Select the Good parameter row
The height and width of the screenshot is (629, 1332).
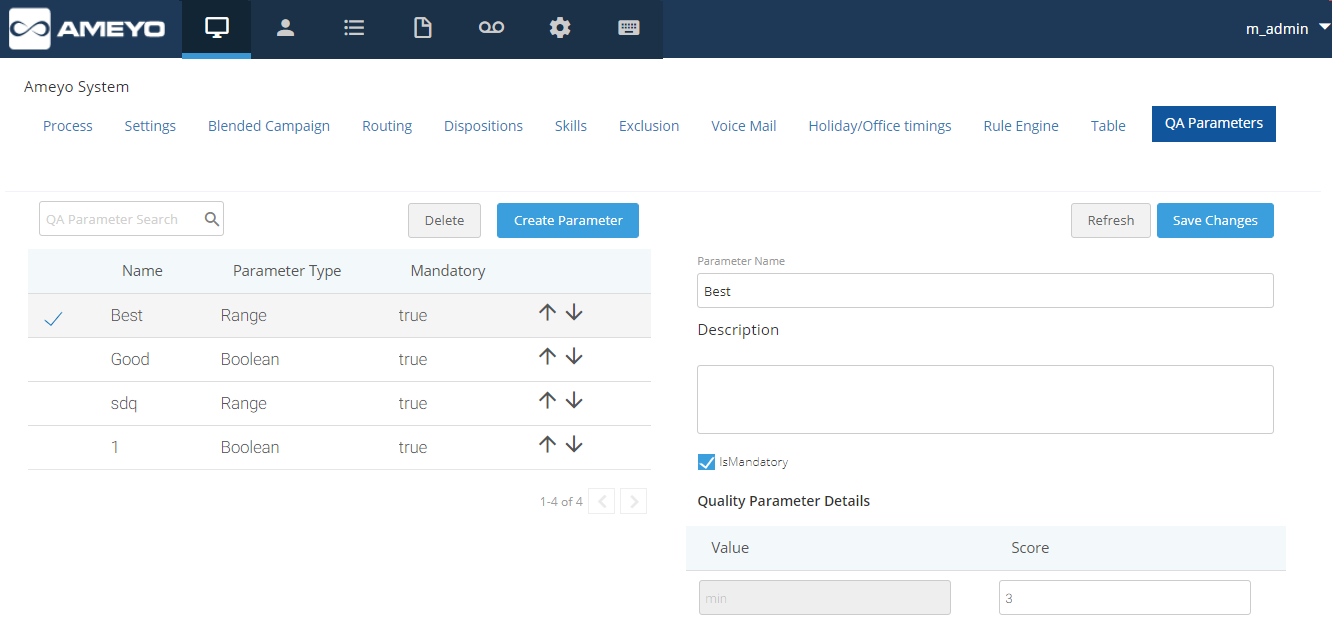[x=130, y=359]
